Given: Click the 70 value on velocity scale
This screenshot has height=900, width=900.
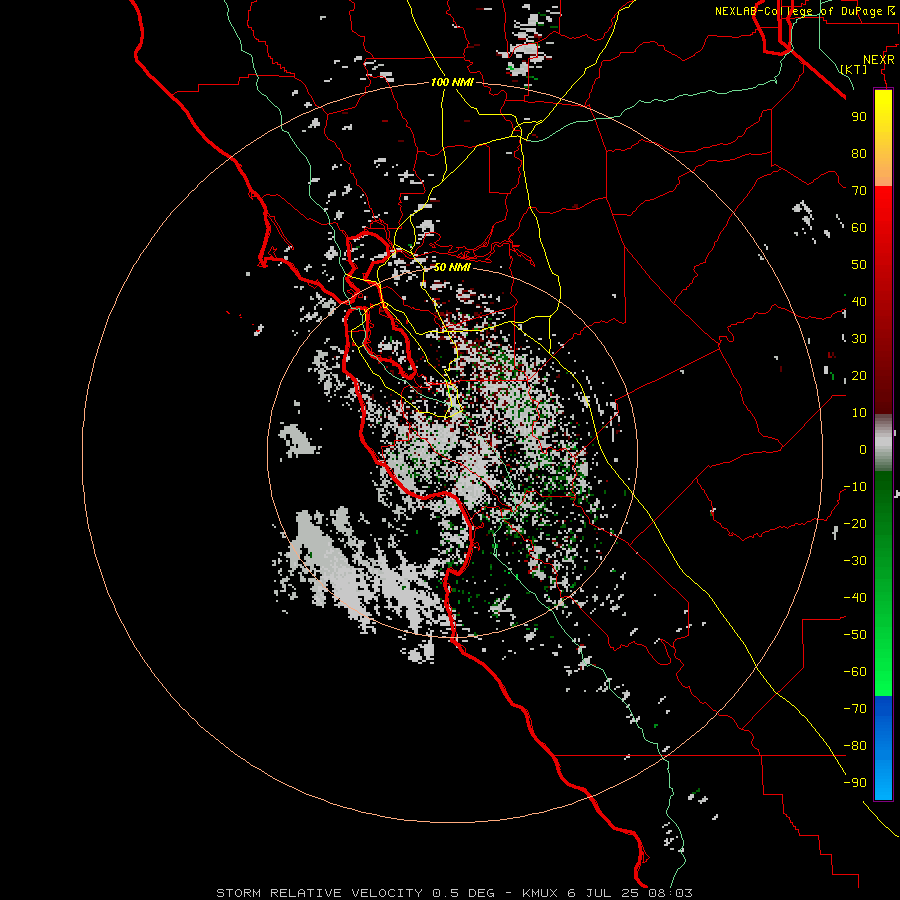Looking at the screenshot, I should (x=859, y=191).
